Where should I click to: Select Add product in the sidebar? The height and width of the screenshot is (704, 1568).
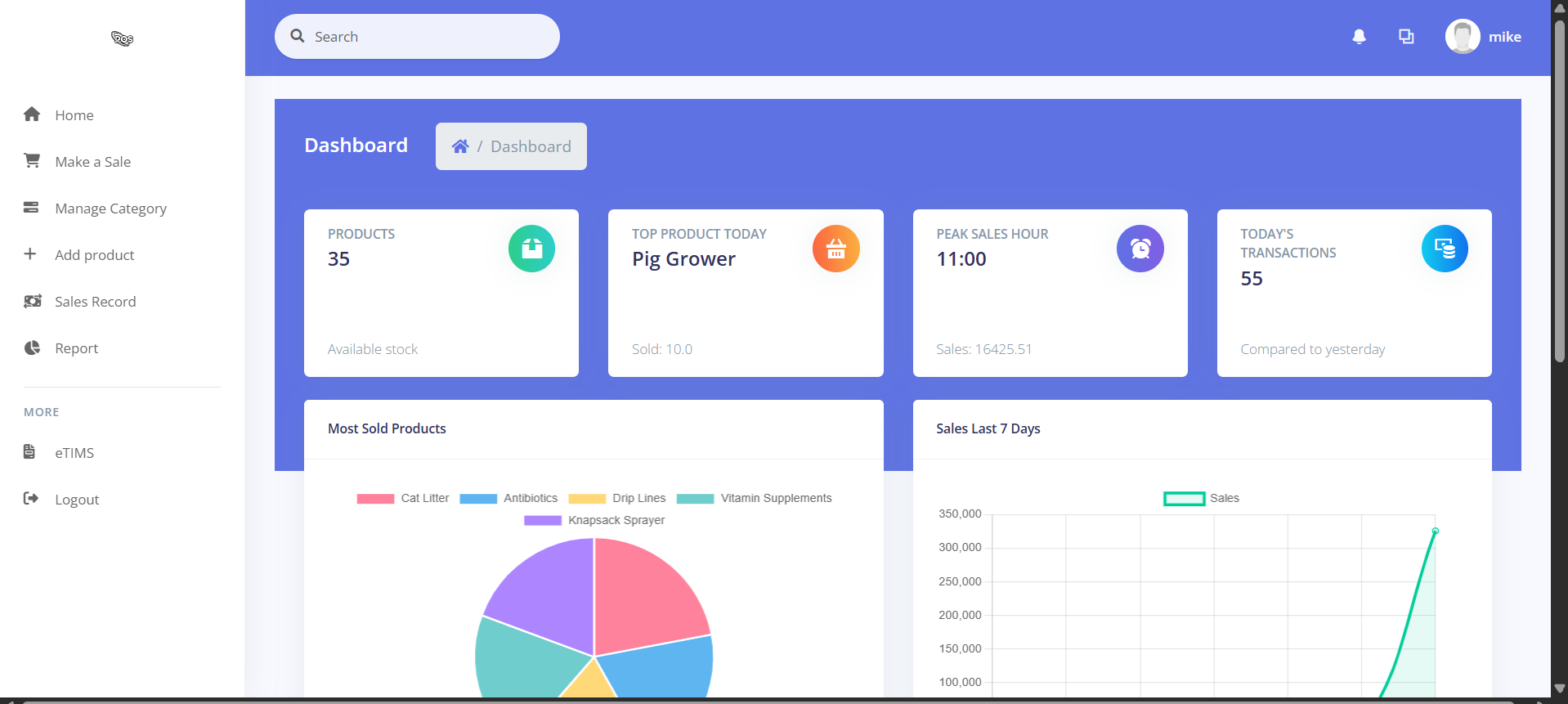[x=95, y=255]
